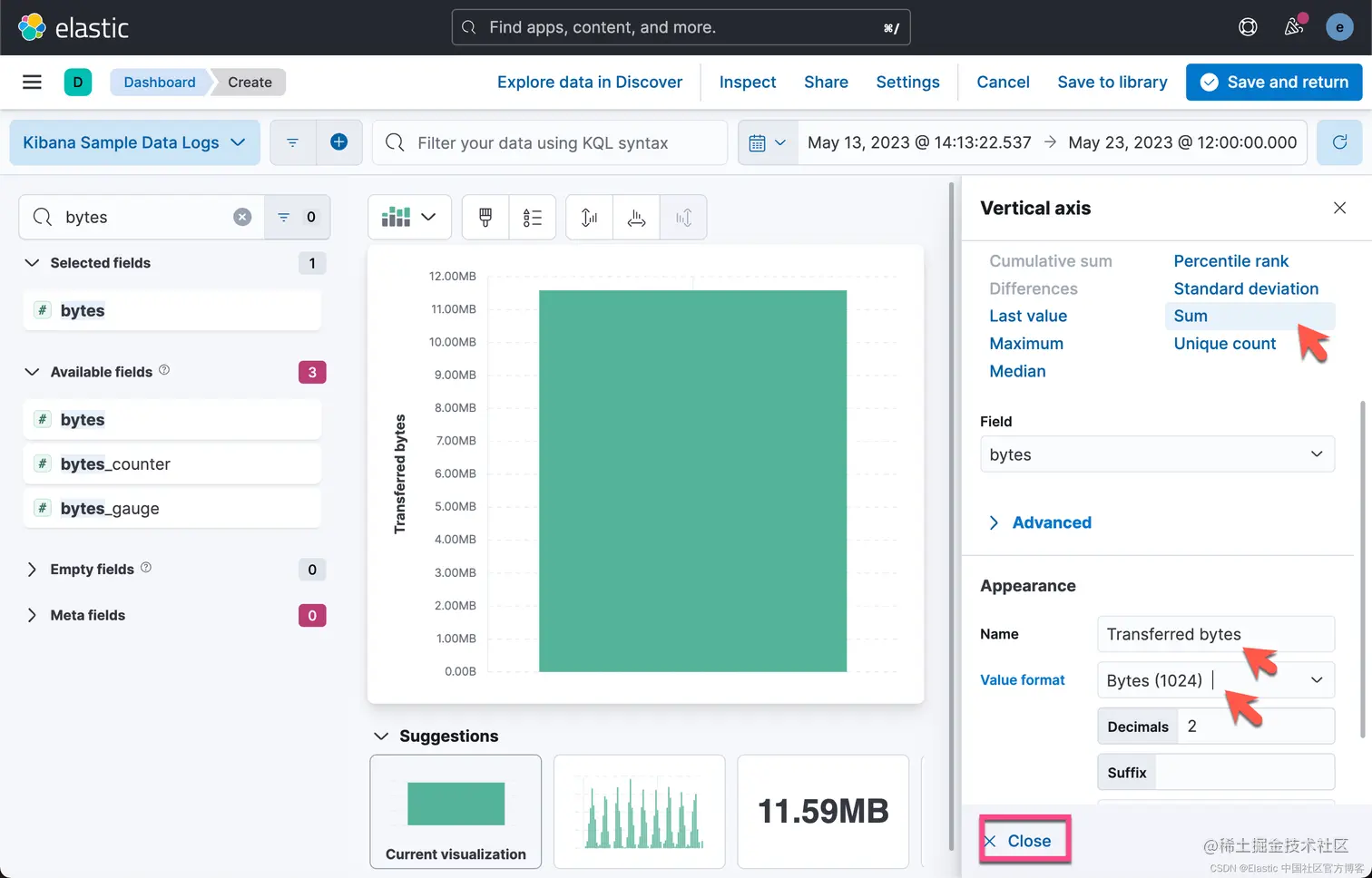
Task: Click Save and return
Action: tap(1274, 82)
